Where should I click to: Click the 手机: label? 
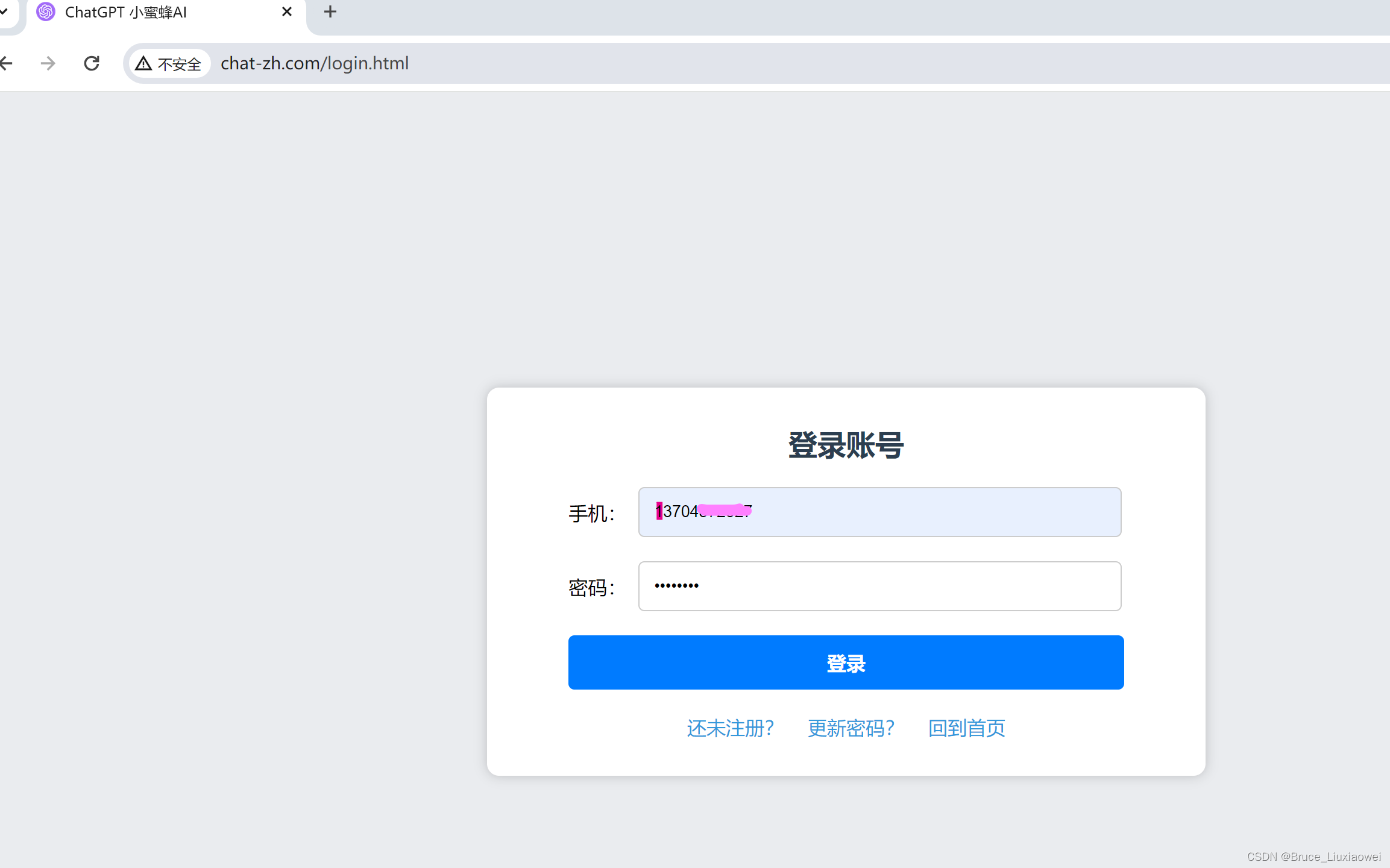coord(592,514)
